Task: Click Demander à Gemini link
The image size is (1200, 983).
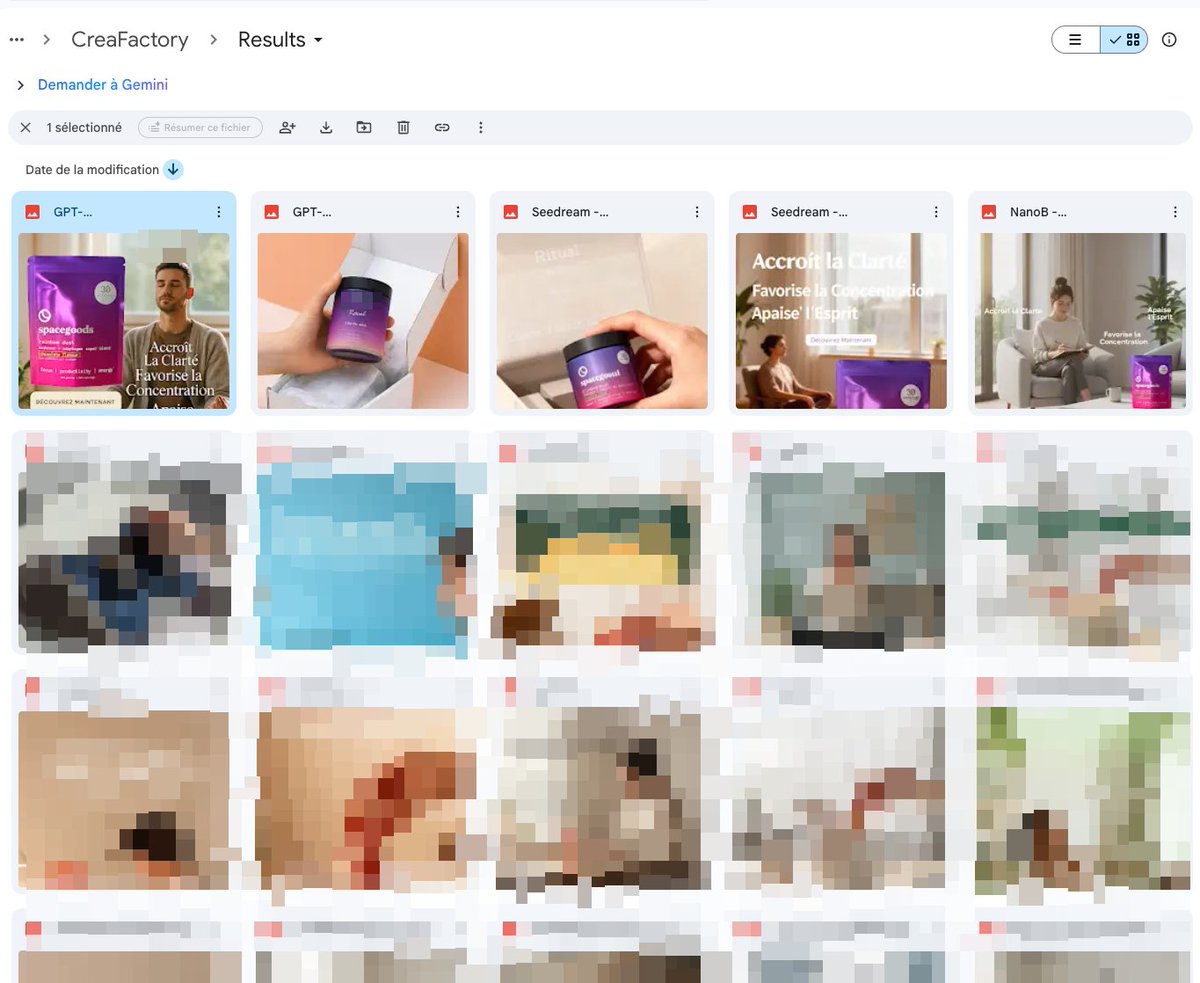Action: 103,85
